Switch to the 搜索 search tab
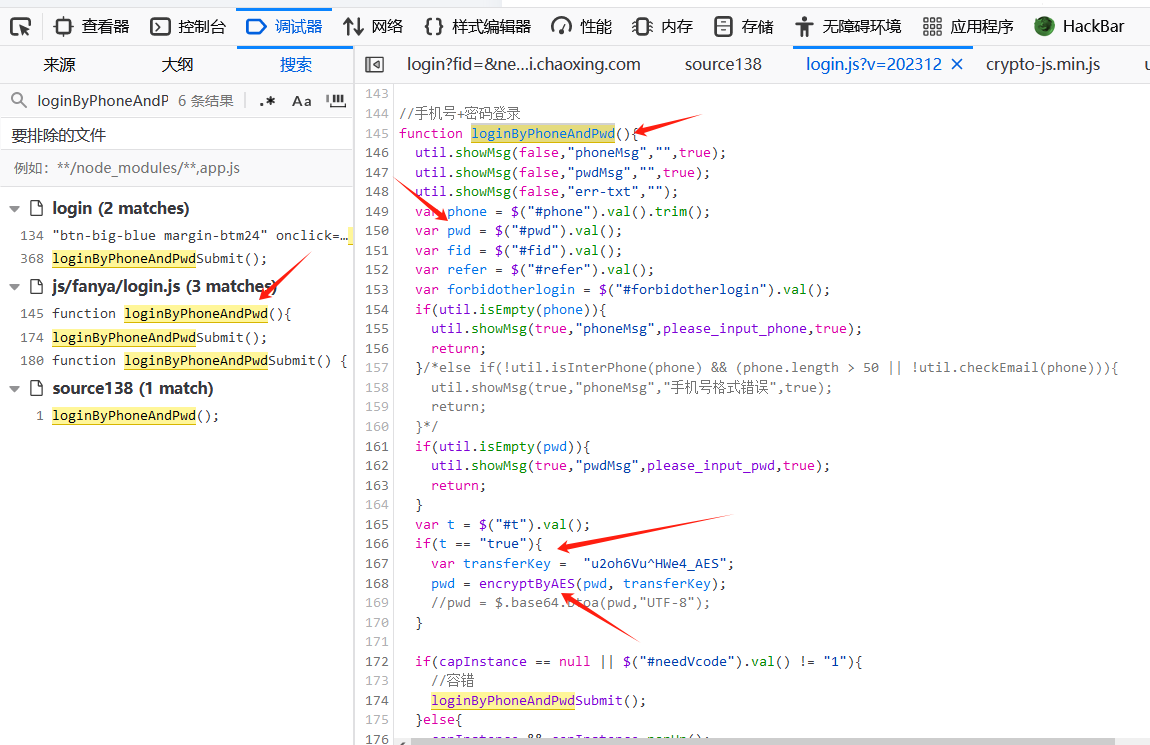 (296, 65)
